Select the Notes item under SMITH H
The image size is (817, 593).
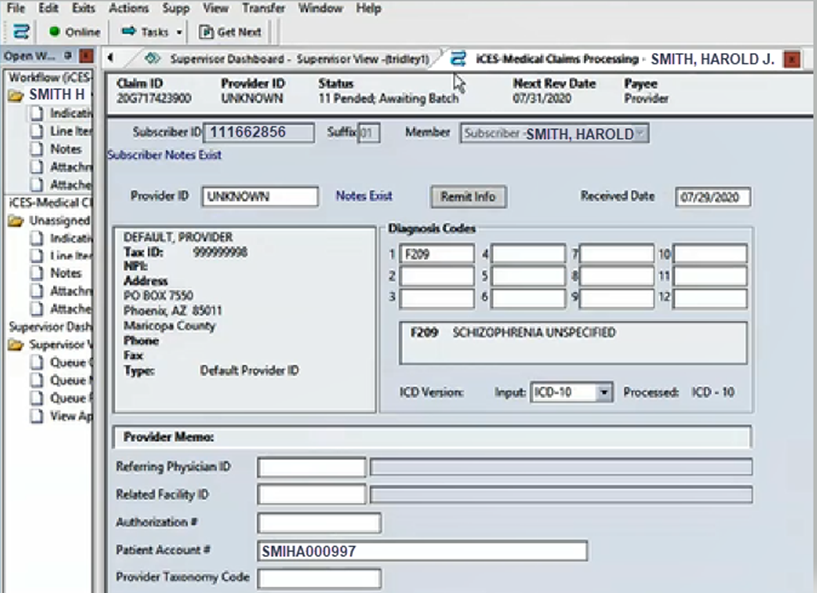coord(66,149)
